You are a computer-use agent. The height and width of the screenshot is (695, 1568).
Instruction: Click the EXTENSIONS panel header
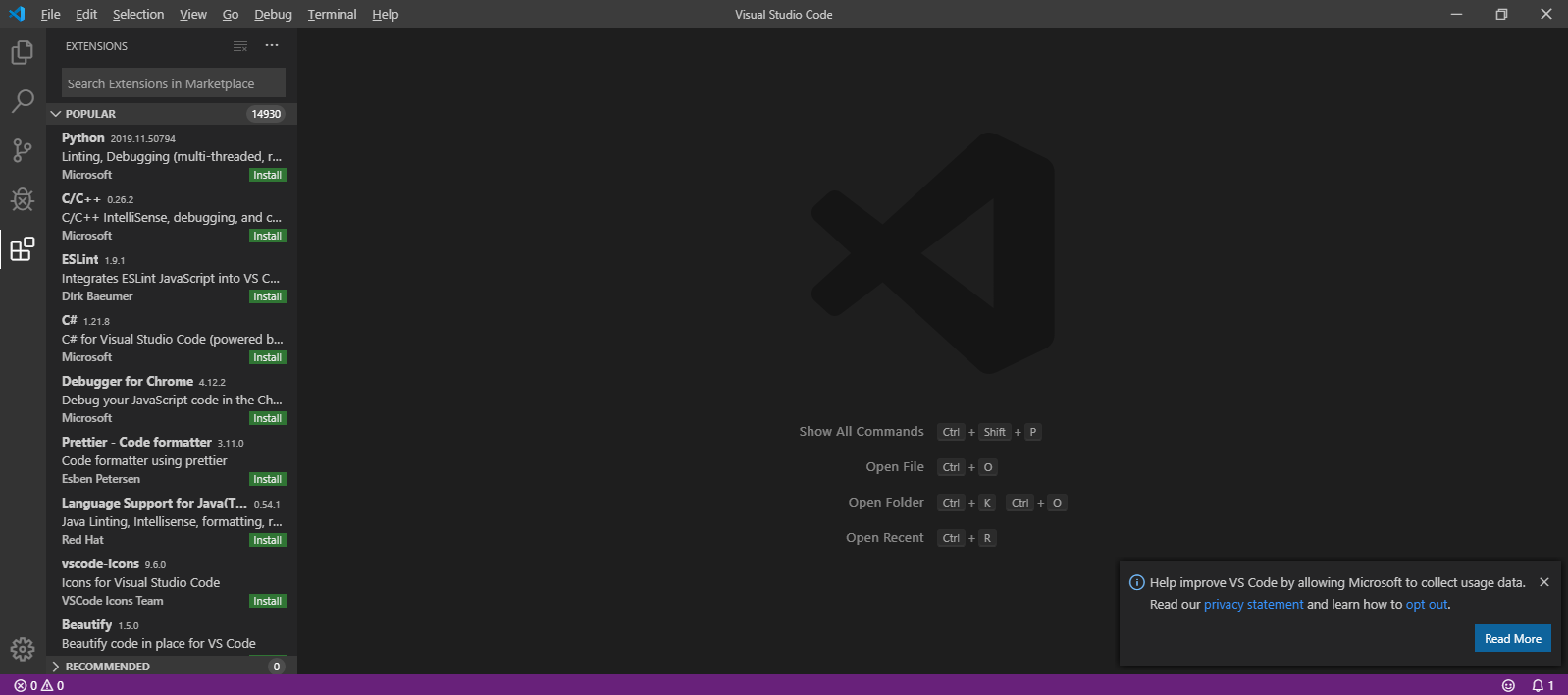pyautogui.click(x=96, y=46)
